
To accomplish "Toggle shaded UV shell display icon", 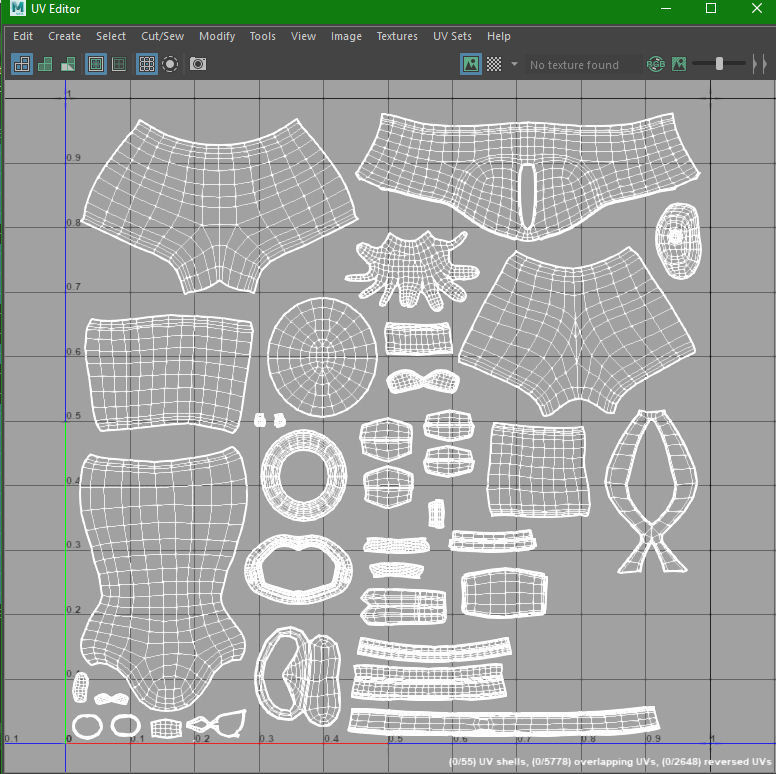I will pyautogui.click(x=45, y=64).
